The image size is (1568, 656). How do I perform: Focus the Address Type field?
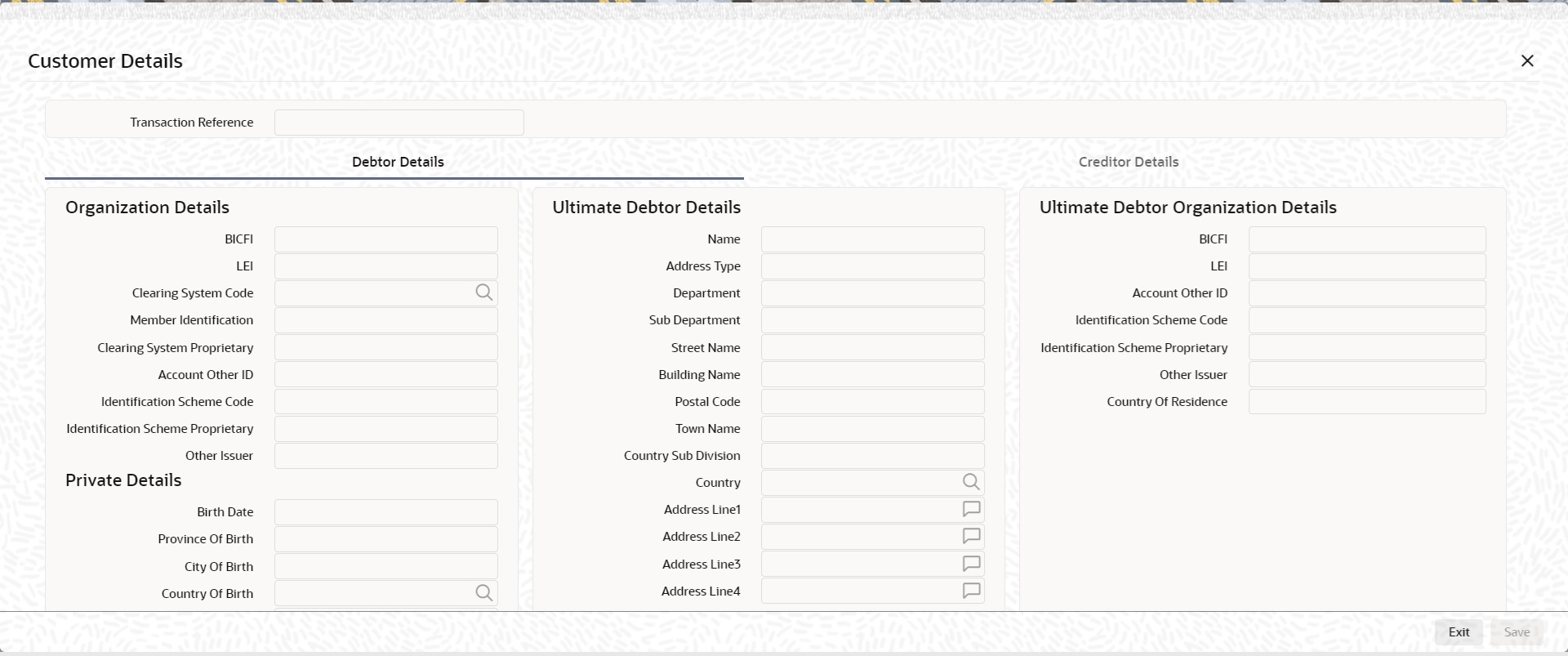coord(873,266)
